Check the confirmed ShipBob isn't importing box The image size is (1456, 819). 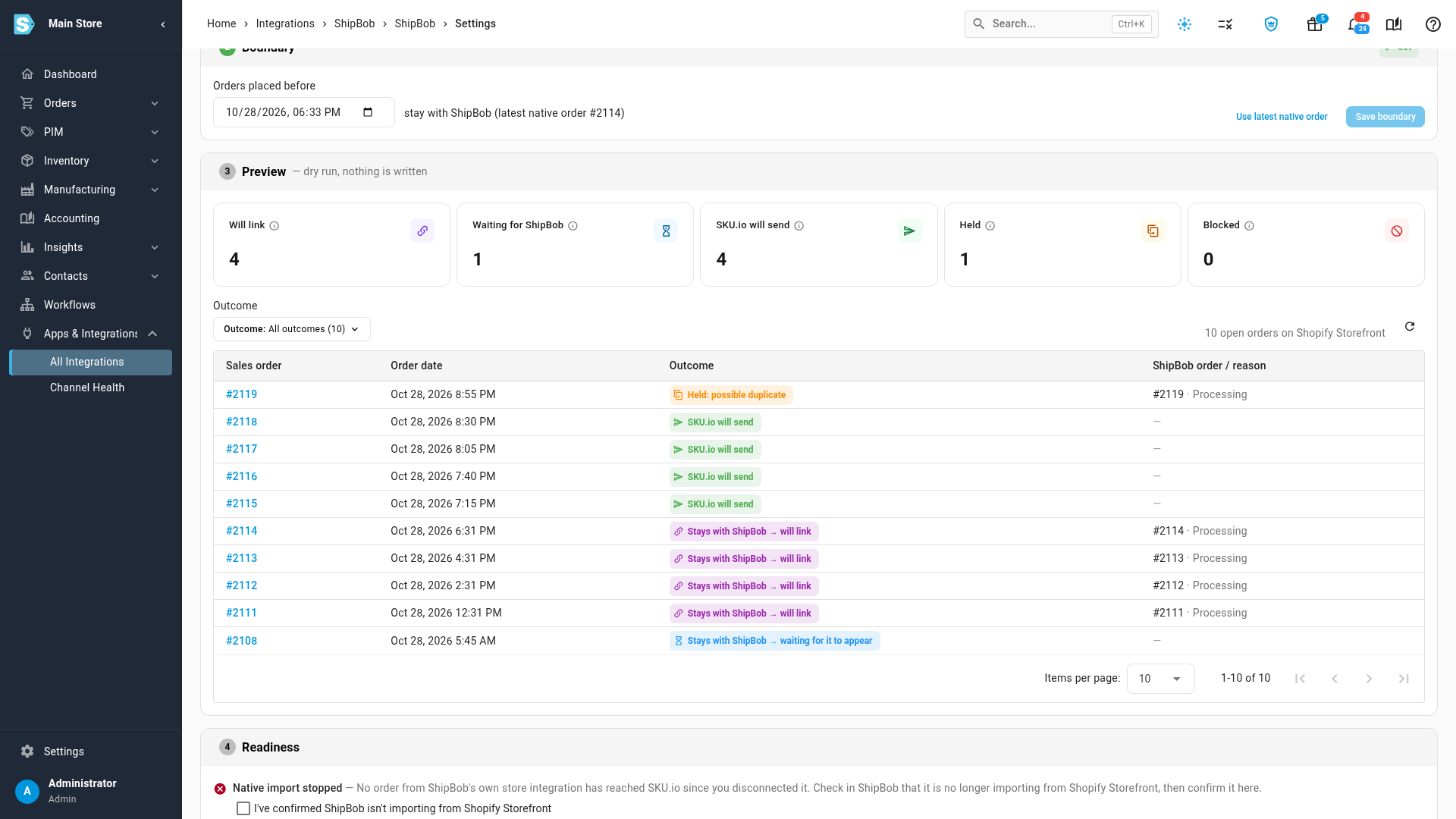pyautogui.click(x=243, y=808)
